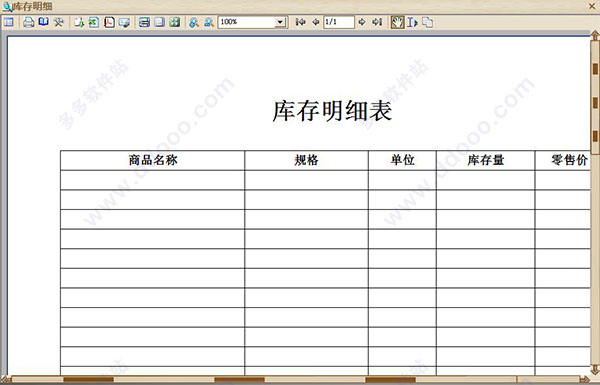Click the zoom in magnifier icon
600x385 pixels.
pos(194,22)
